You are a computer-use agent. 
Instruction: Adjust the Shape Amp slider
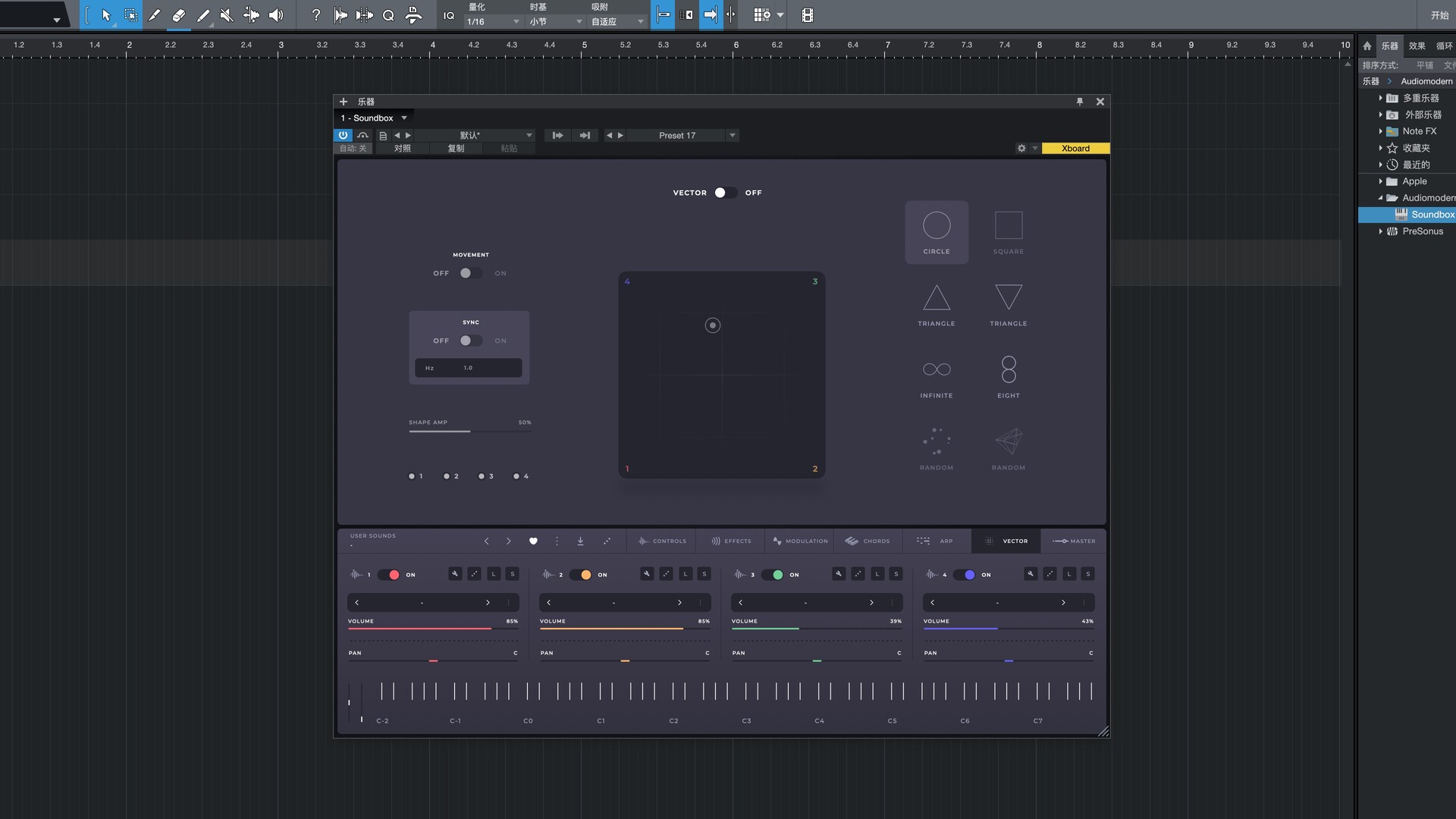pyautogui.click(x=470, y=431)
